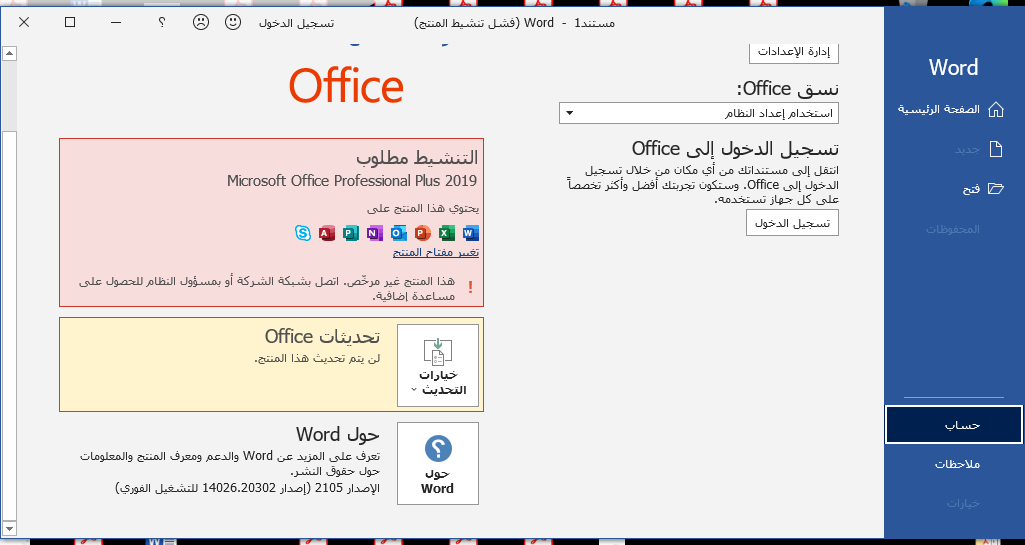Click the red activation warning exclamation icon
Image resolution: width=1025 pixels, height=545 pixels.
coord(471,287)
